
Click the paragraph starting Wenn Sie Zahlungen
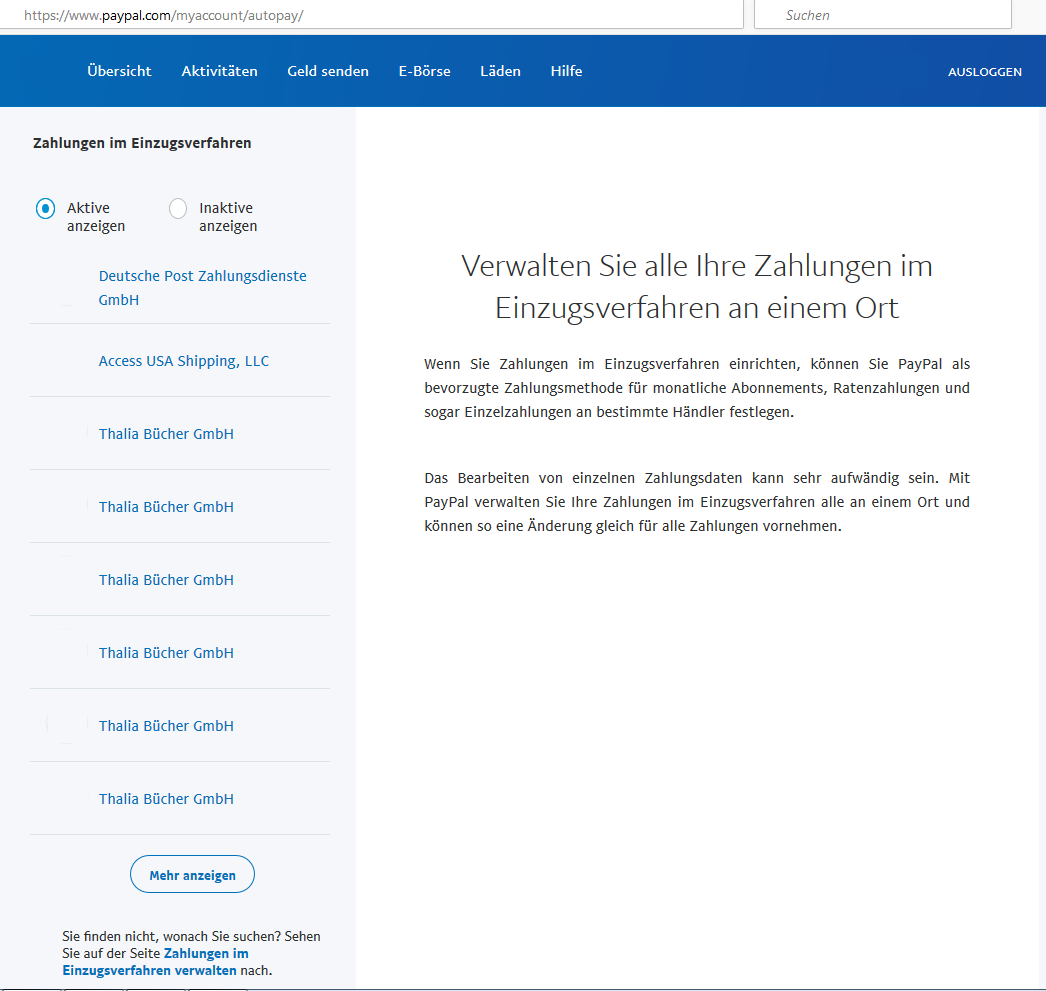tap(696, 388)
